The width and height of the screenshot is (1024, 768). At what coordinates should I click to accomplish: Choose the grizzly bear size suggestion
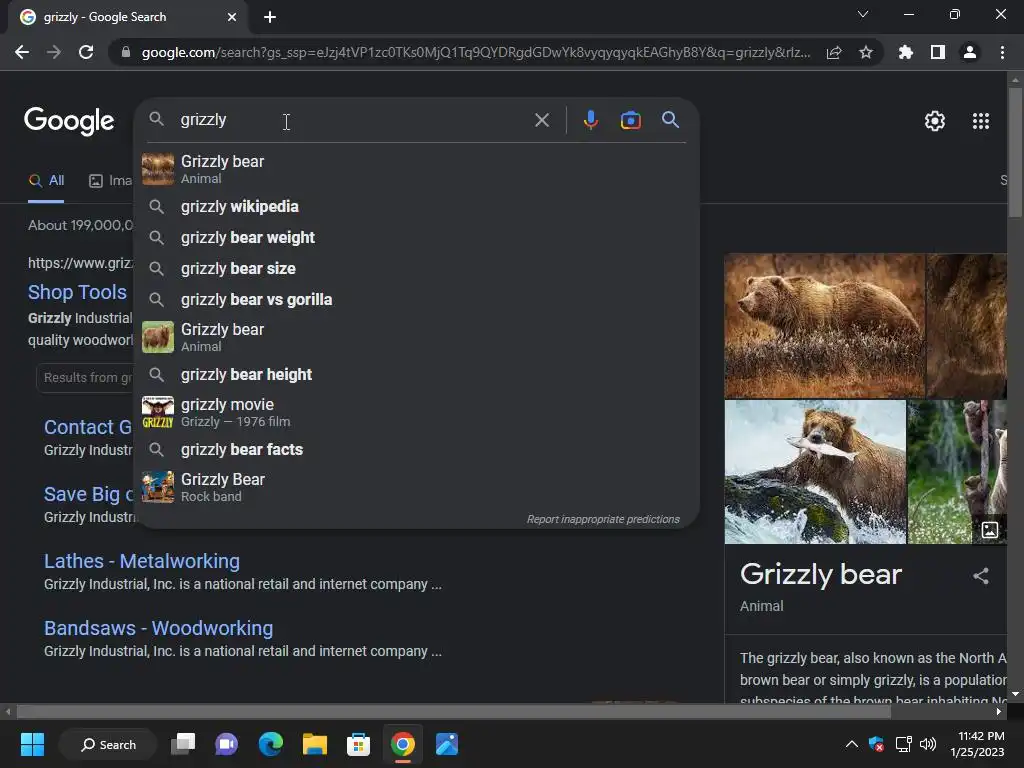pos(417,268)
